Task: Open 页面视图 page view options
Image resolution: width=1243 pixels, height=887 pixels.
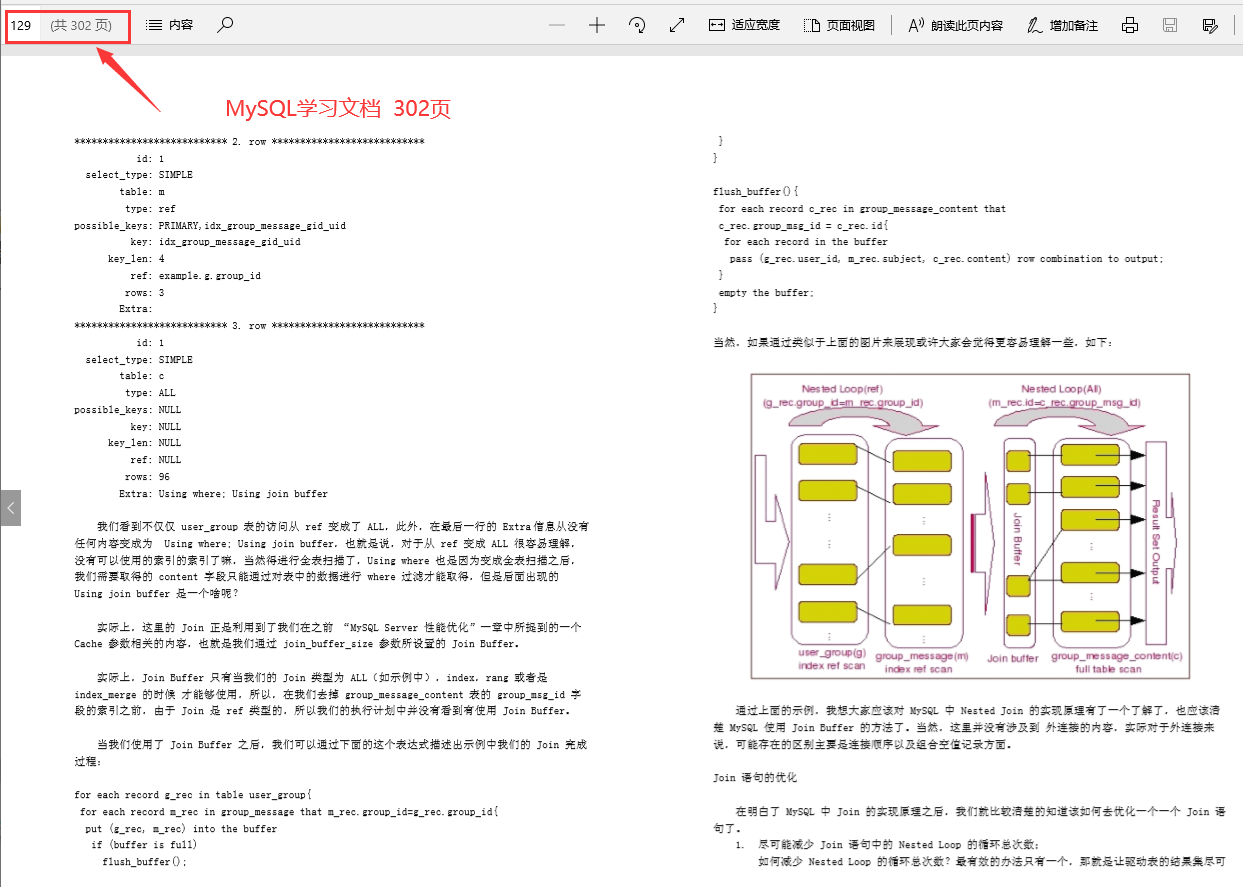Action: point(839,26)
